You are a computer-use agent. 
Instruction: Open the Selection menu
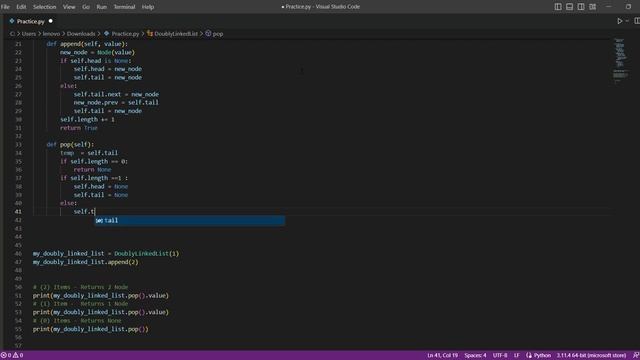pos(44,7)
